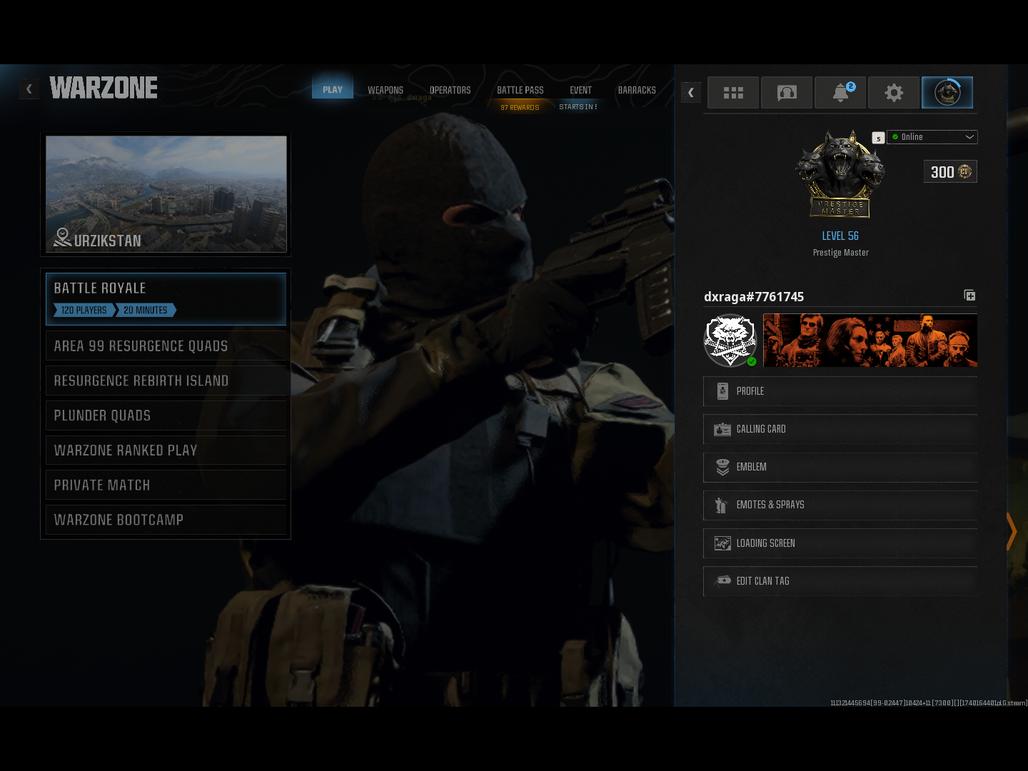
Task: Click the gold Prestige Master badge
Action: coord(840,174)
